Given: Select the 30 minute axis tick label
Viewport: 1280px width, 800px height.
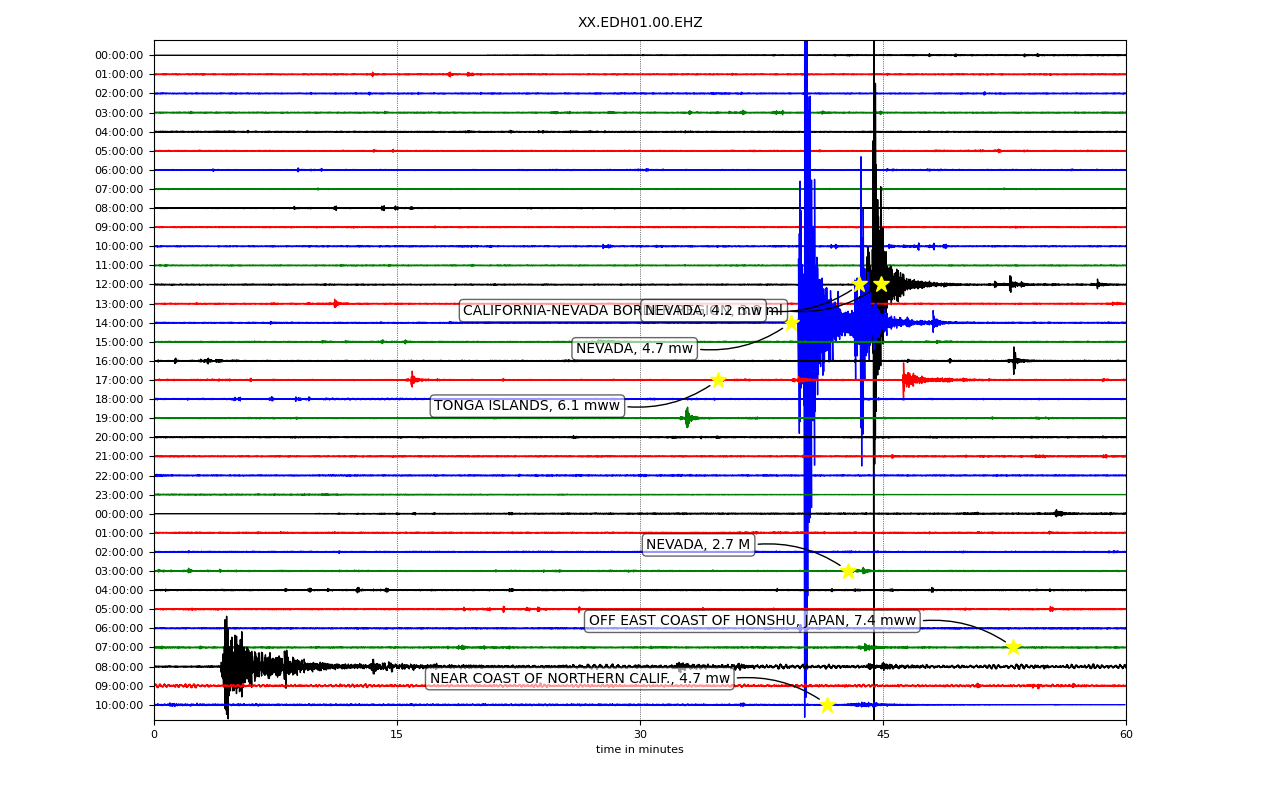Looking at the screenshot, I should pos(639,732).
